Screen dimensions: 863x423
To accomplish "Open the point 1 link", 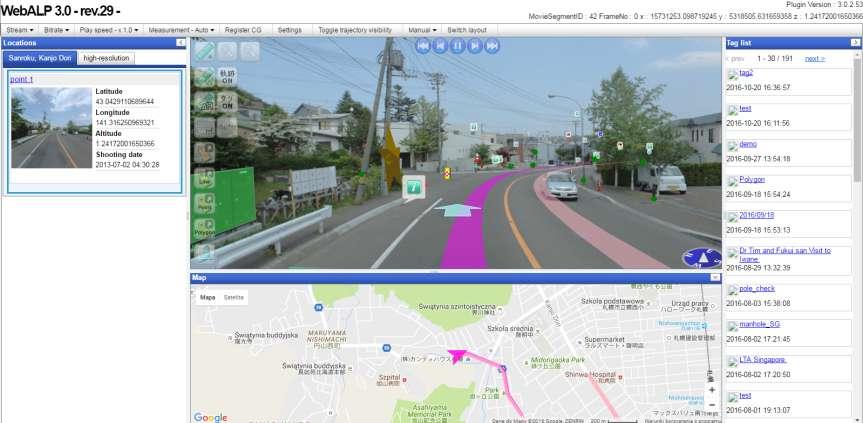I will pos(21,79).
